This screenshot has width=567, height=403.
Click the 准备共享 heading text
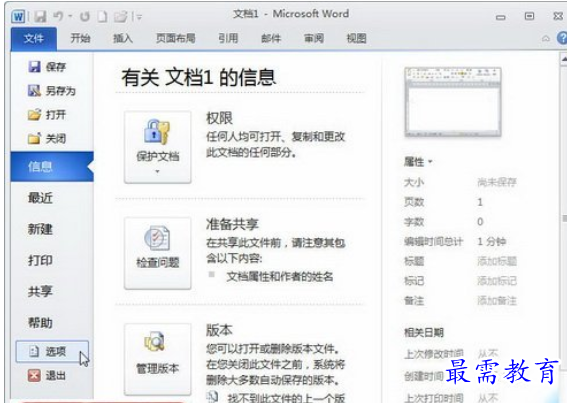(232, 224)
